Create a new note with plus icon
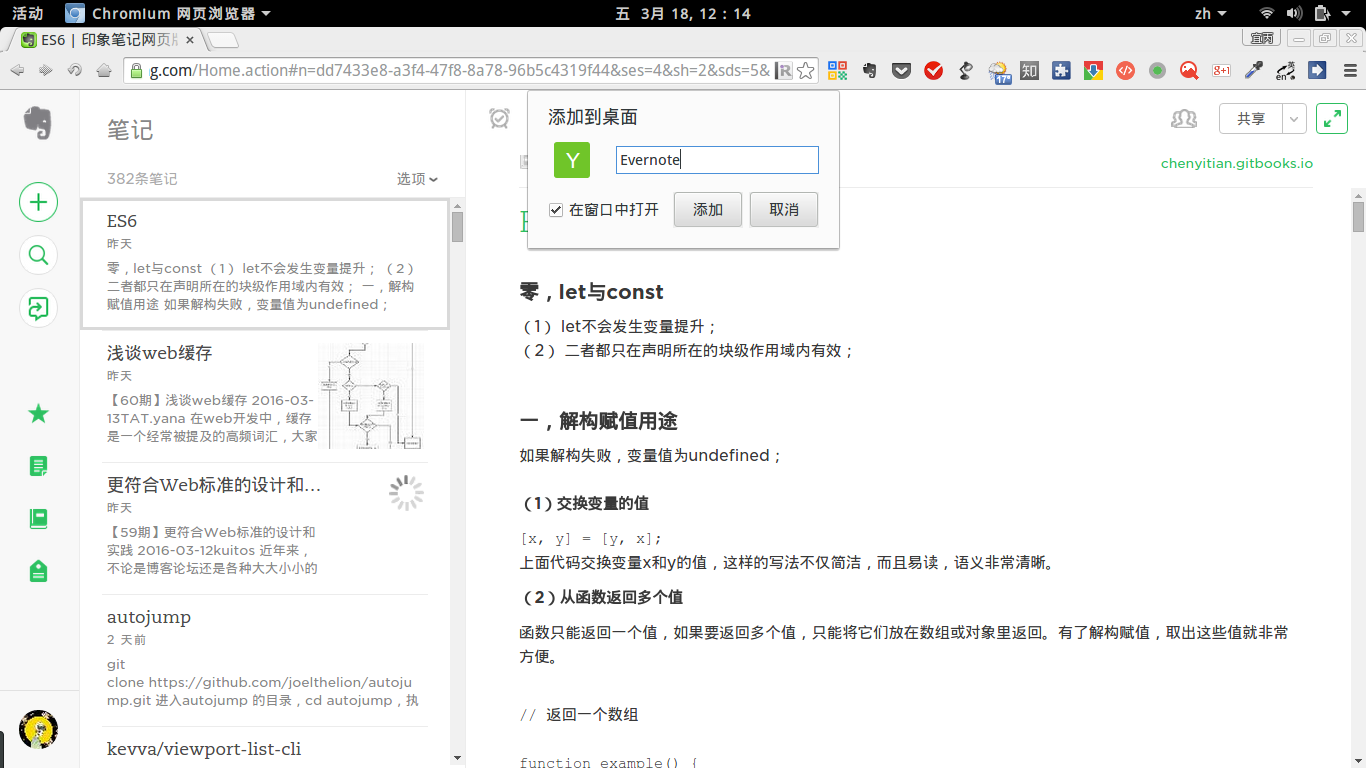Viewport: 1366px width, 768px height. coord(38,202)
